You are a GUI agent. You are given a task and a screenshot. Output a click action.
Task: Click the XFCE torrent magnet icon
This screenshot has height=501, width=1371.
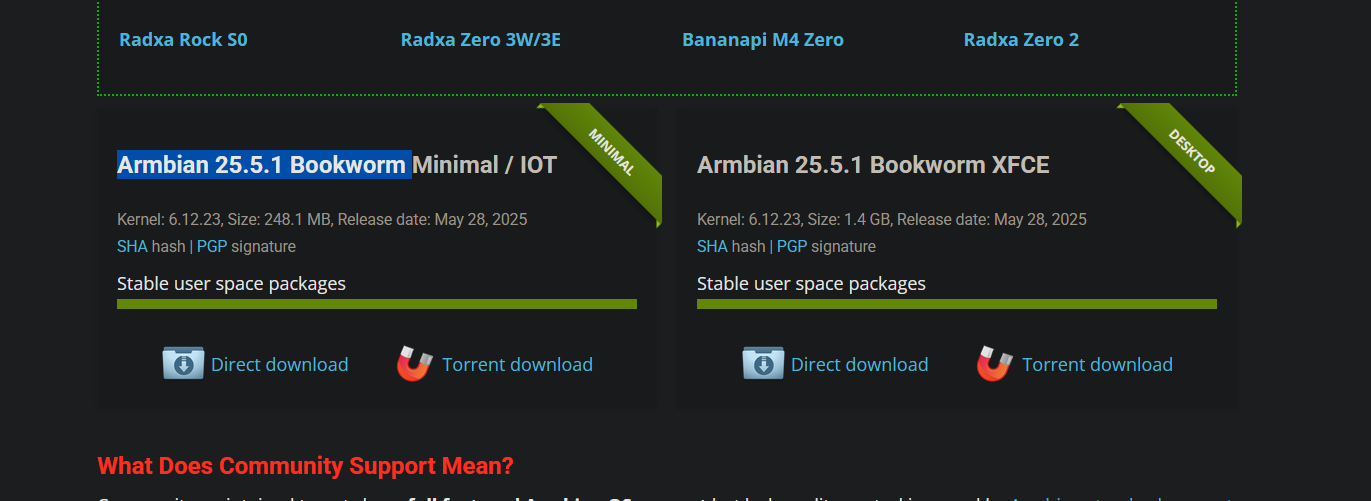[995, 364]
